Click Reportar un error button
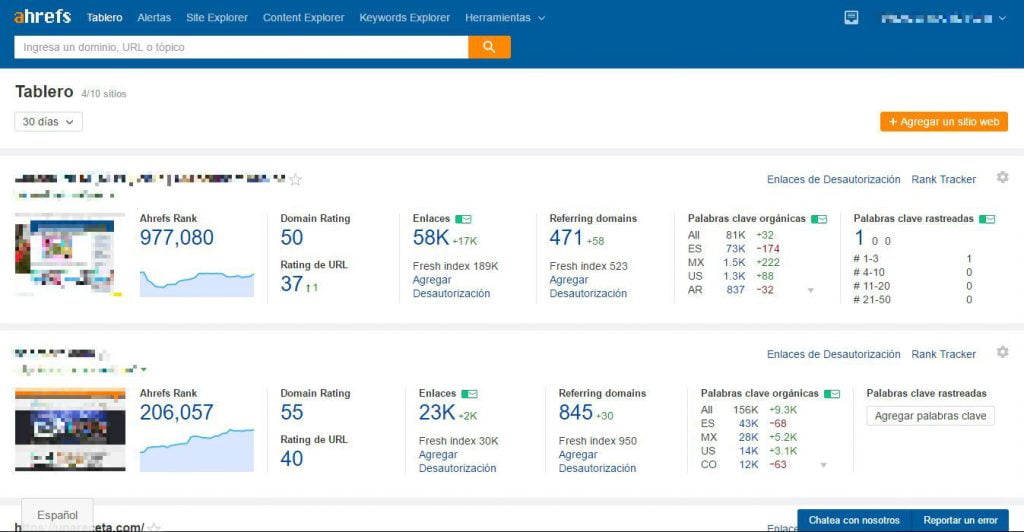This screenshot has height=532, width=1024. [961, 520]
